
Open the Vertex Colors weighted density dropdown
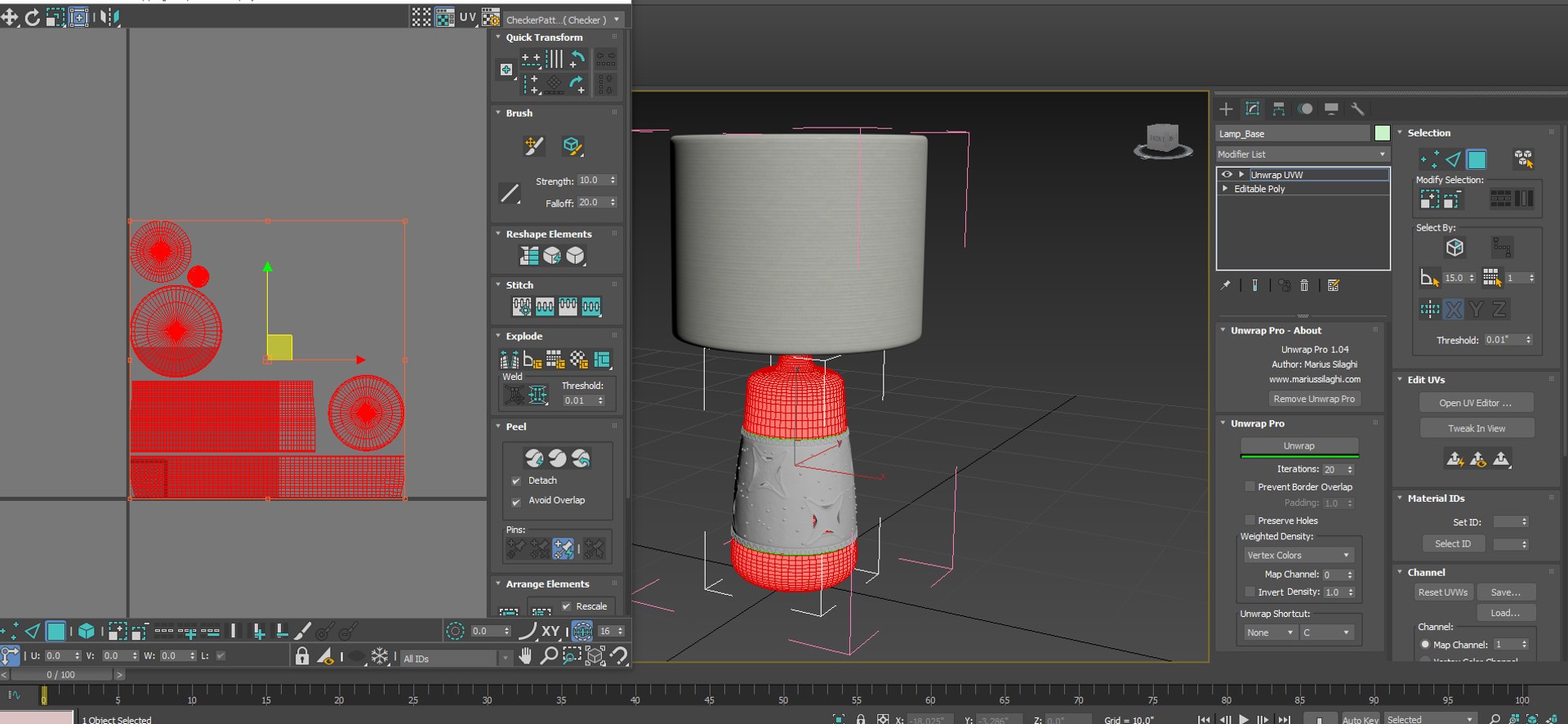pos(1298,555)
